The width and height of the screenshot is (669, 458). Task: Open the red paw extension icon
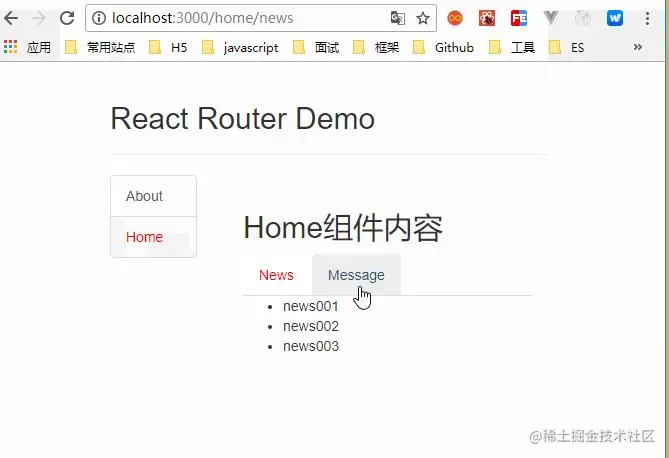pyautogui.click(x=487, y=18)
